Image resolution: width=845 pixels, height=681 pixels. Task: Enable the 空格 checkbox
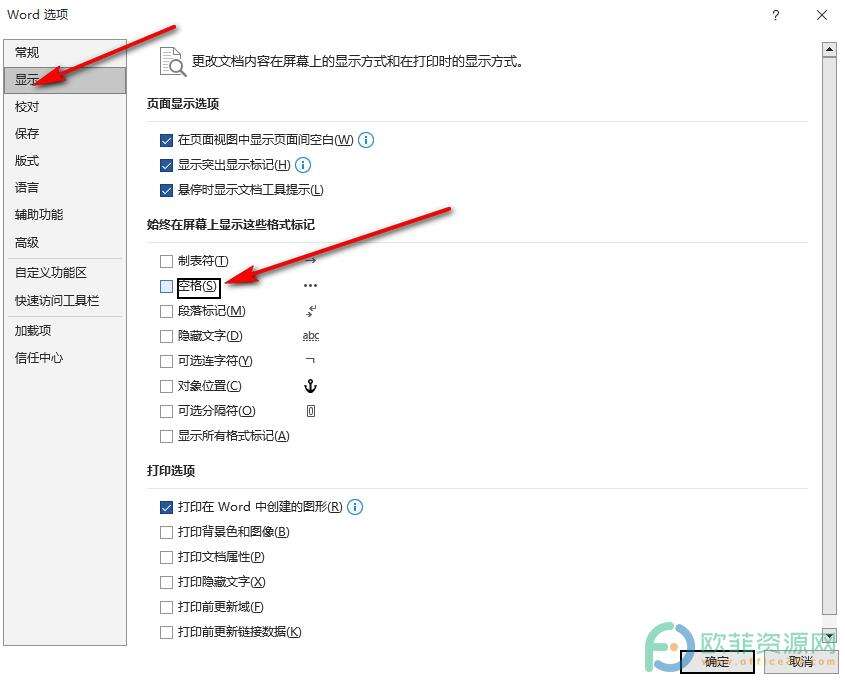pos(167,286)
